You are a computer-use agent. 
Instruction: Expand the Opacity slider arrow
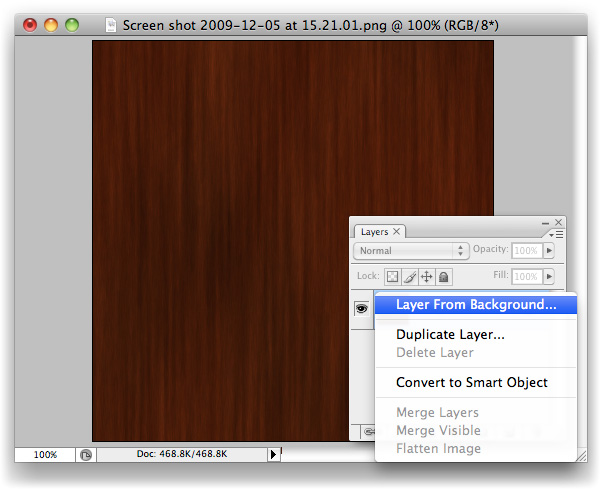tap(549, 251)
